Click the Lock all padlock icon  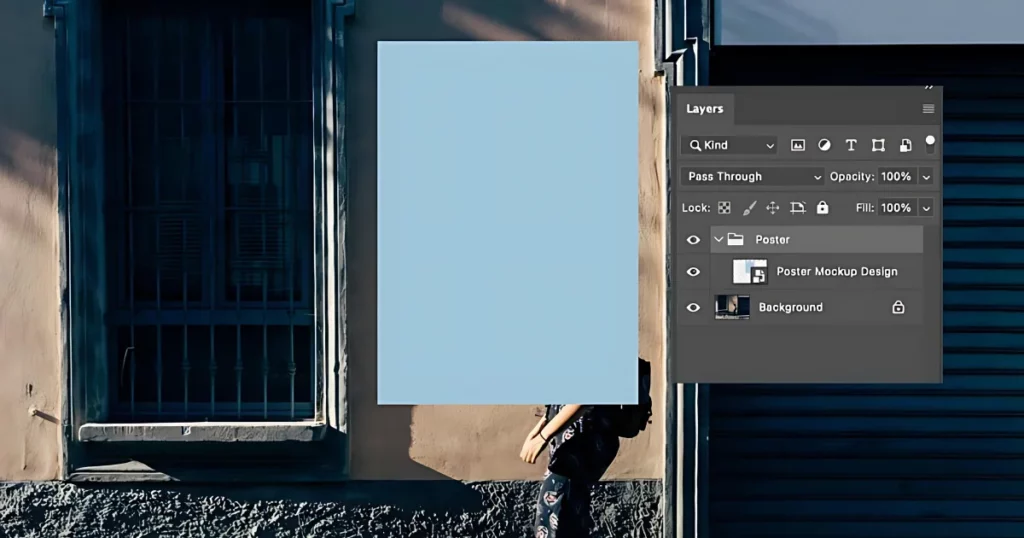tap(822, 207)
